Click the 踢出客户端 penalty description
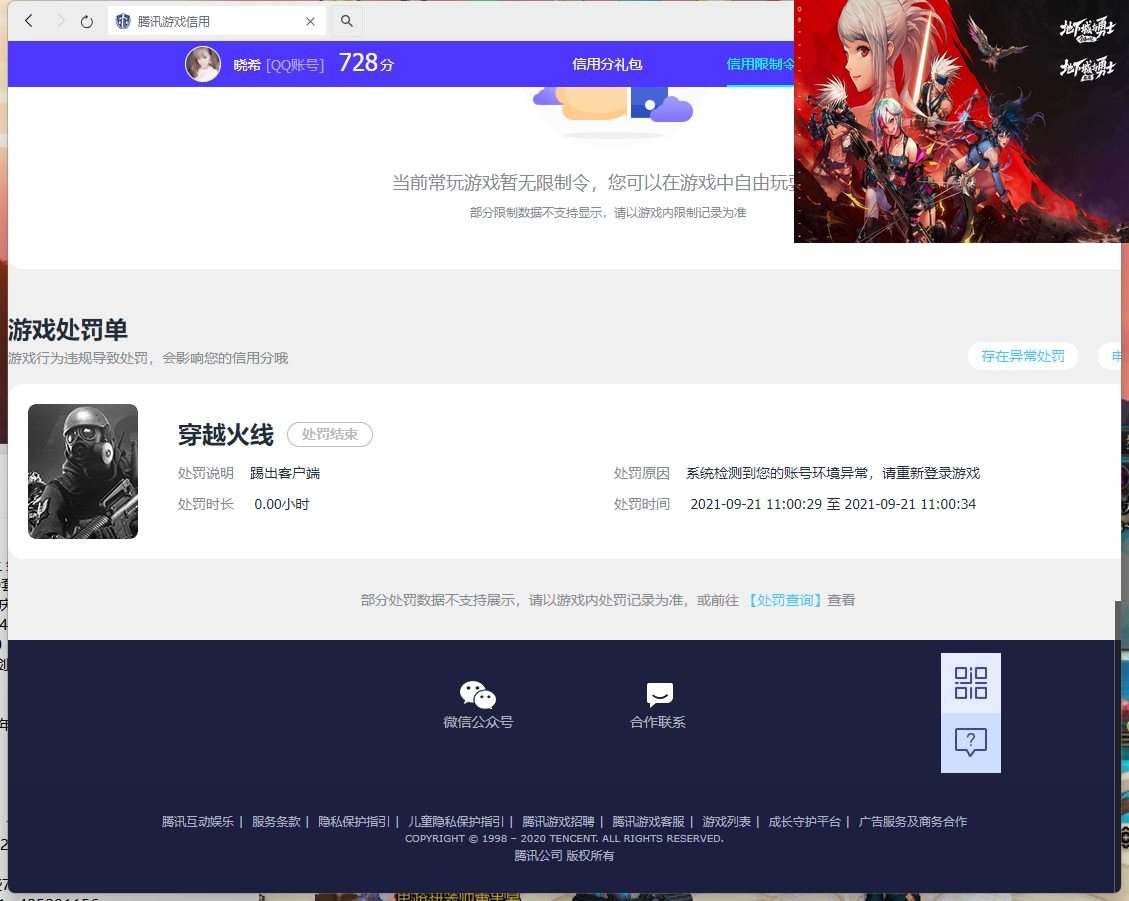 coord(285,473)
